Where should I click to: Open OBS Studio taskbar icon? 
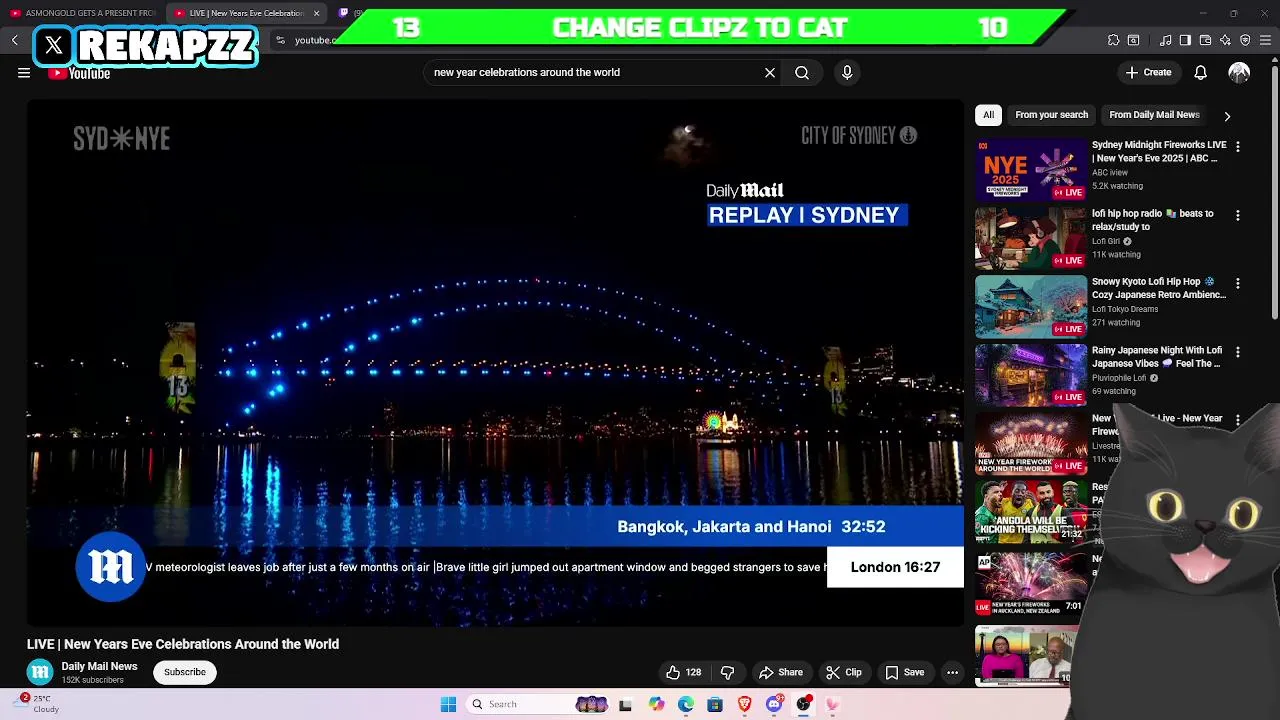tap(803, 704)
